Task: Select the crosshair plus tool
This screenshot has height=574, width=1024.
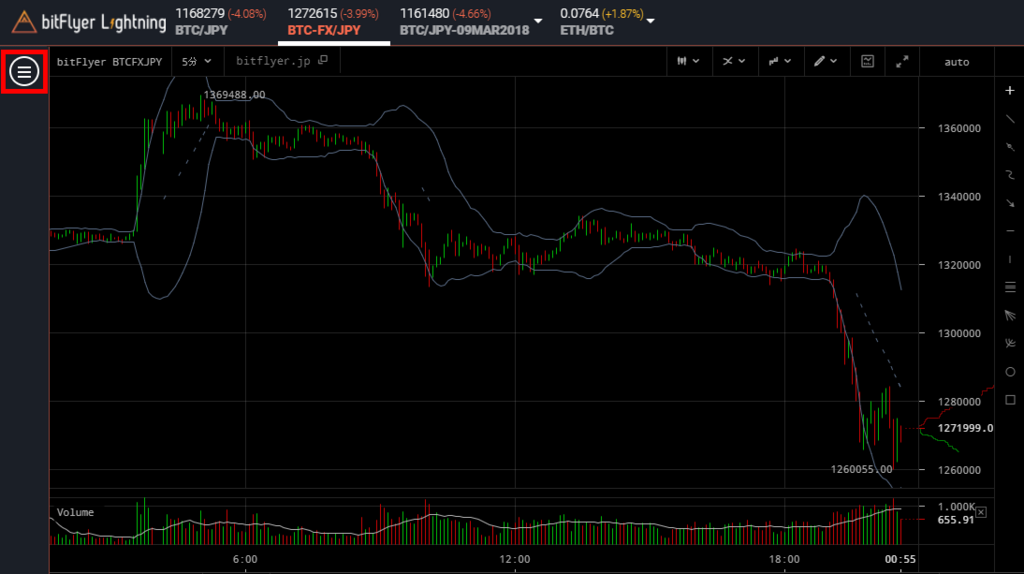Action: [1010, 91]
